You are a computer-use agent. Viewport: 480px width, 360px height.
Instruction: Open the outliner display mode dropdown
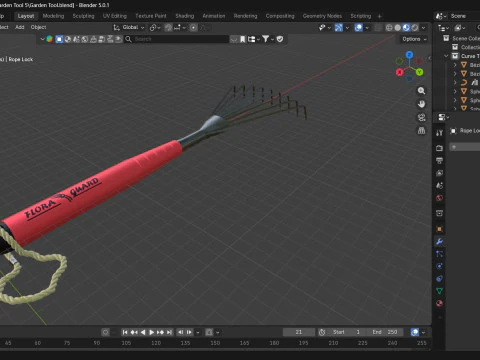pyautogui.click(x=460, y=28)
